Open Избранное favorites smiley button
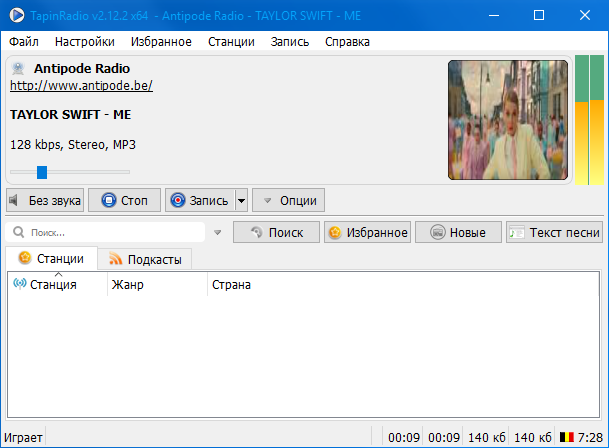 pyautogui.click(x=367, y=233)
